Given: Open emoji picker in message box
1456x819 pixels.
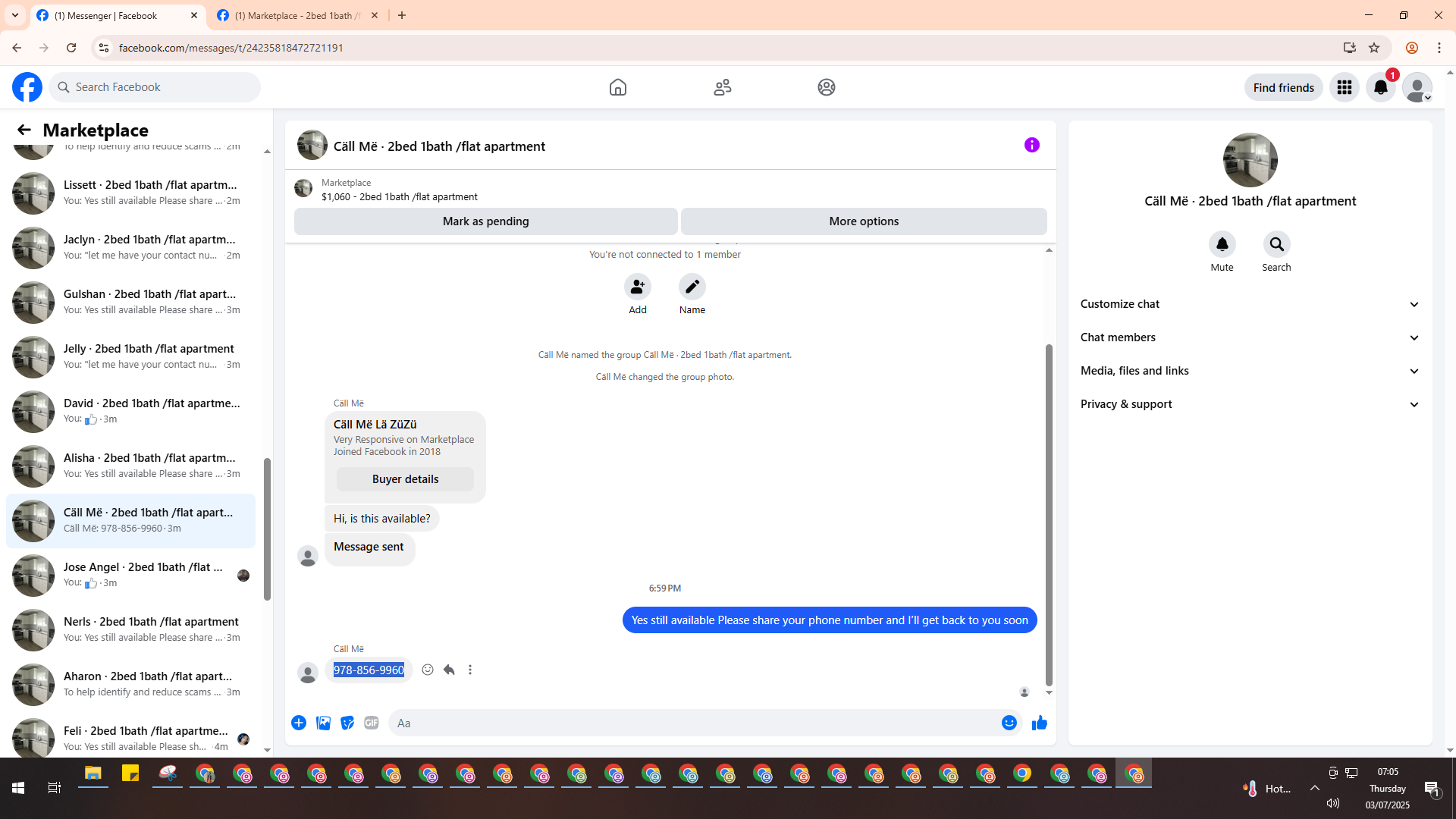Looking at the screenshot, I should point(1009,723).
